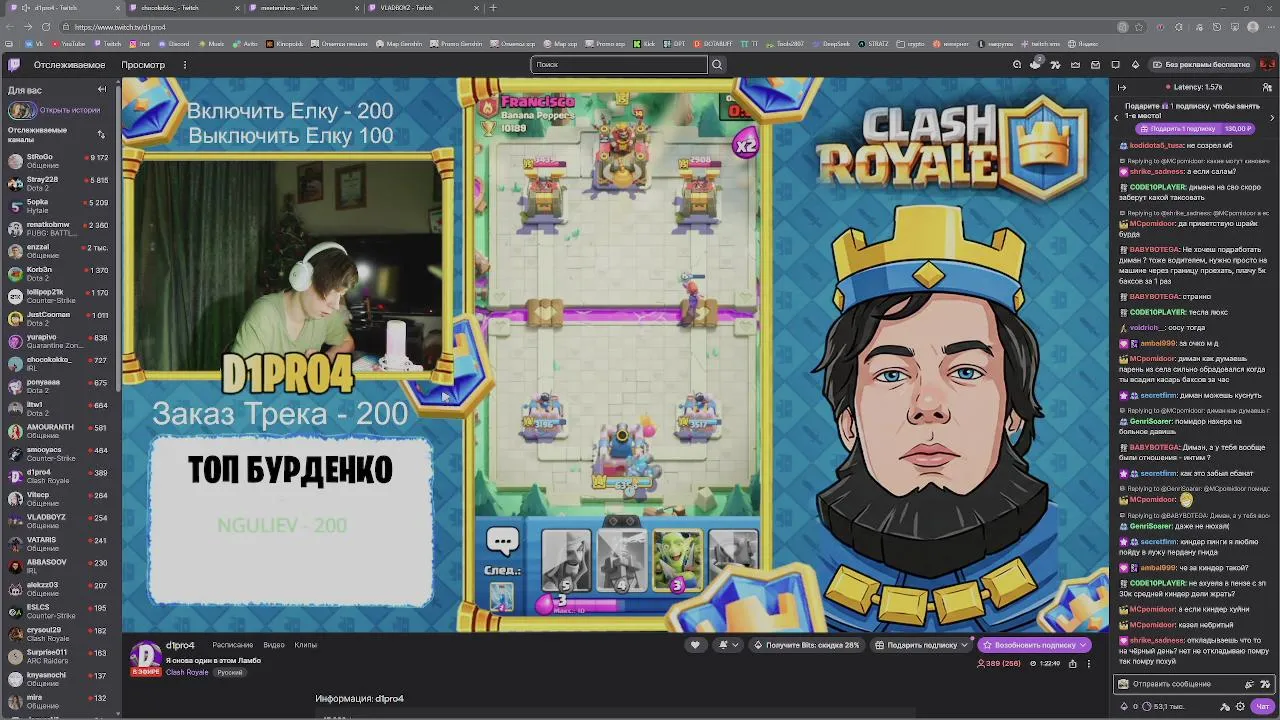Sort the followed channels list
Screen dimensions: 1280x720
[x=101, y=134]
